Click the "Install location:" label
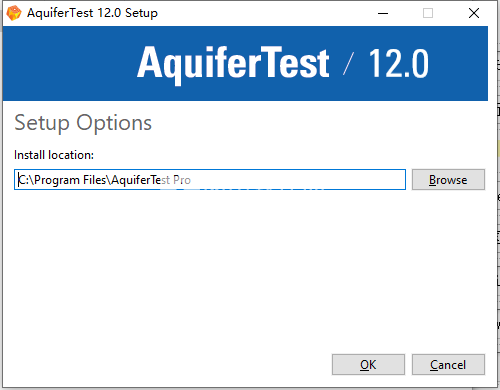 click(x=54, y=155)
